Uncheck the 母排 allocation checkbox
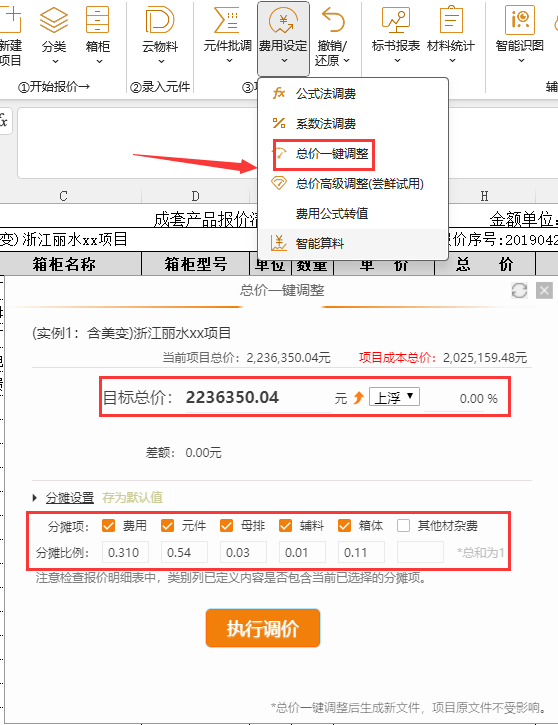Image resolution: width=558 pixels, height=725 pixels. point(227,525)
